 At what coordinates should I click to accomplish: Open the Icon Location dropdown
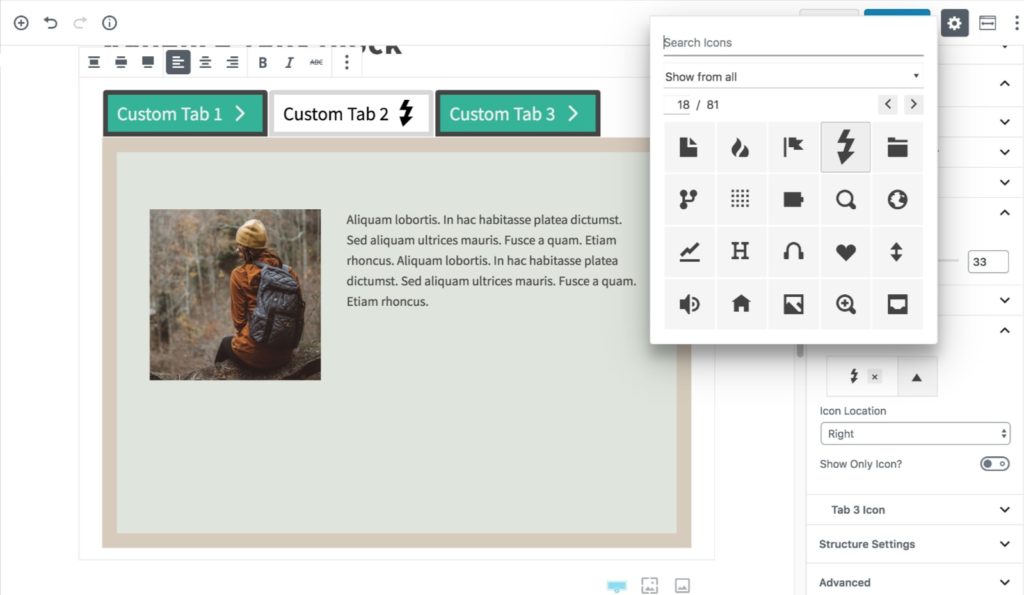pos(915,434)
